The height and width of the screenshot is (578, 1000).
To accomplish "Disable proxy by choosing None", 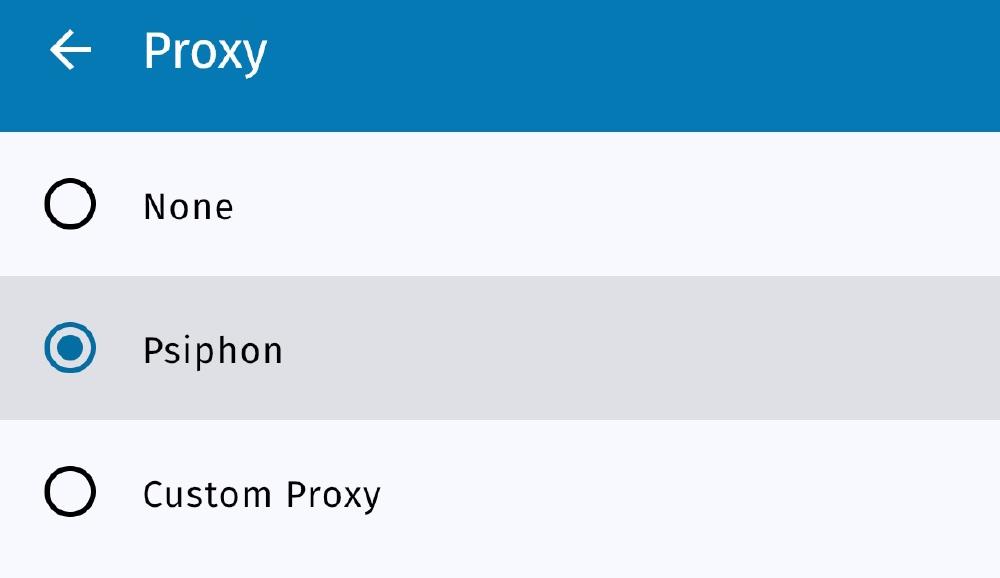I will pyautogui.click(x=70, y=206).
